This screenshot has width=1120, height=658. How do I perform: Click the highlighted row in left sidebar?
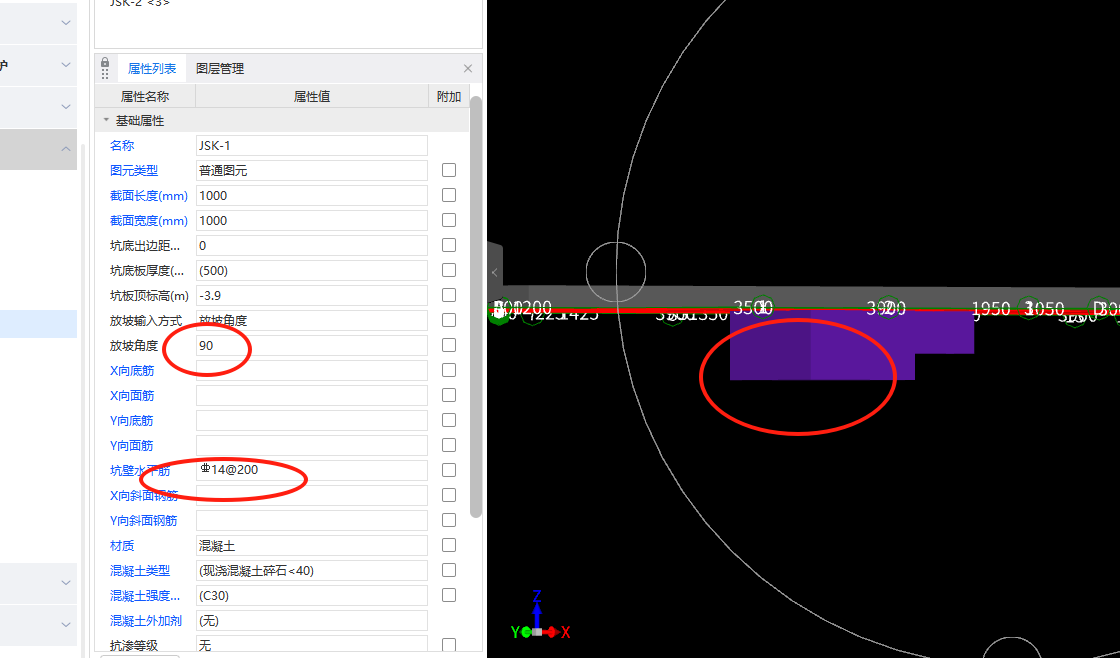[39, 324]
